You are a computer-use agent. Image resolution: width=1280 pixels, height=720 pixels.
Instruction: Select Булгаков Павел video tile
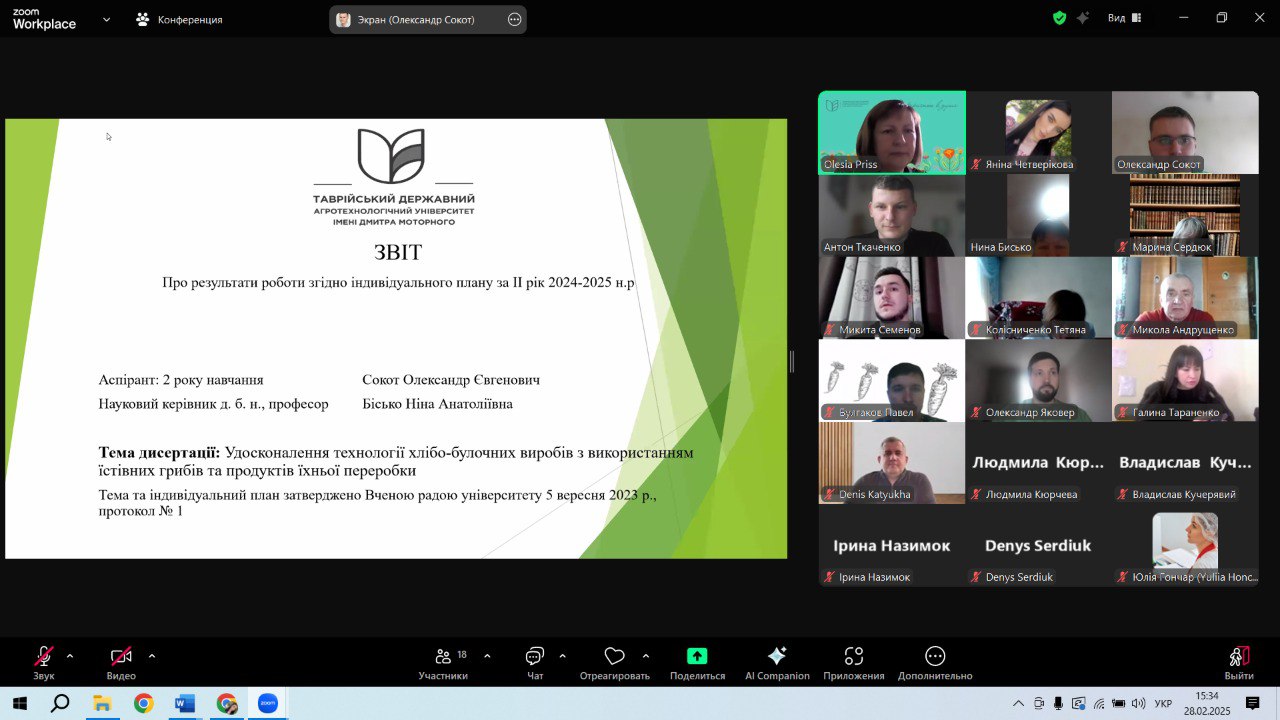tap(892, 380)
